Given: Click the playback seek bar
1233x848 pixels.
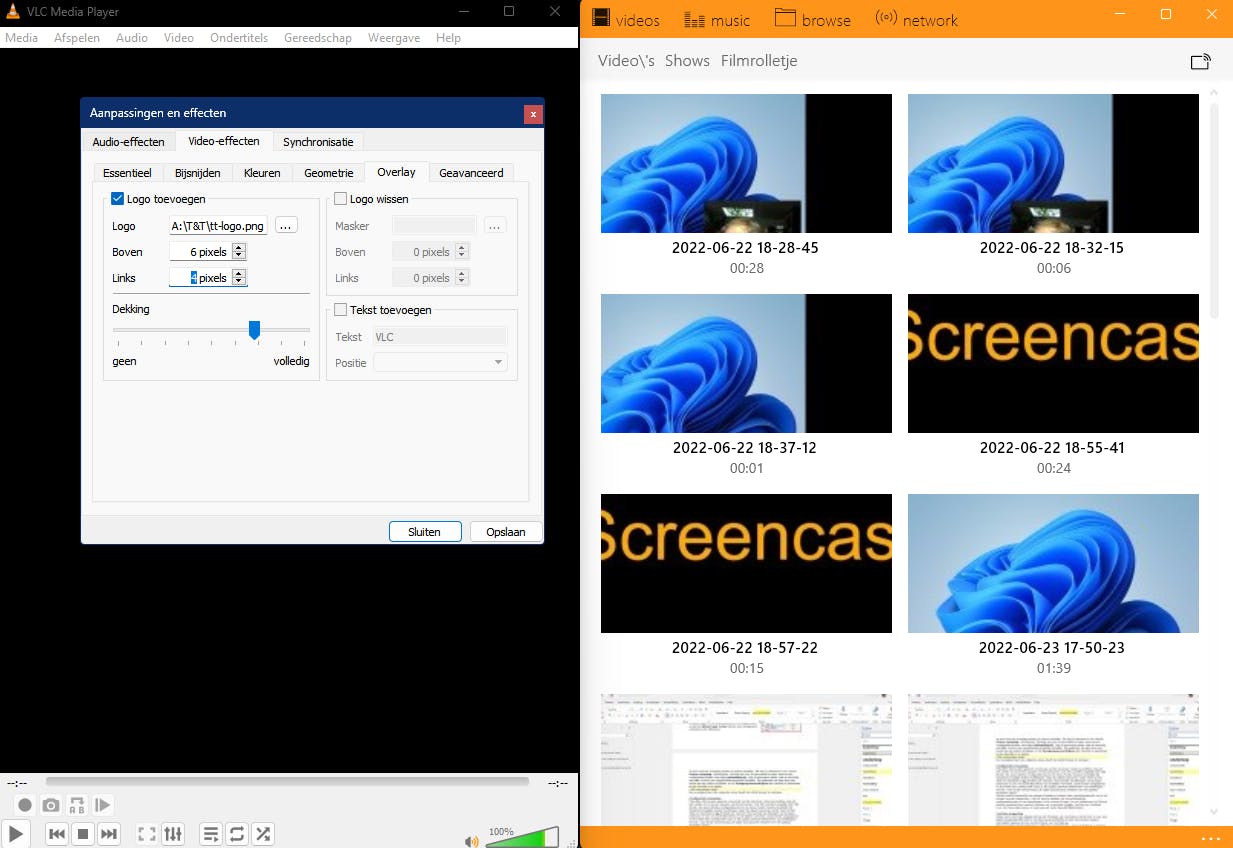Looking at the screenshot, I should [x=287, y=782].
